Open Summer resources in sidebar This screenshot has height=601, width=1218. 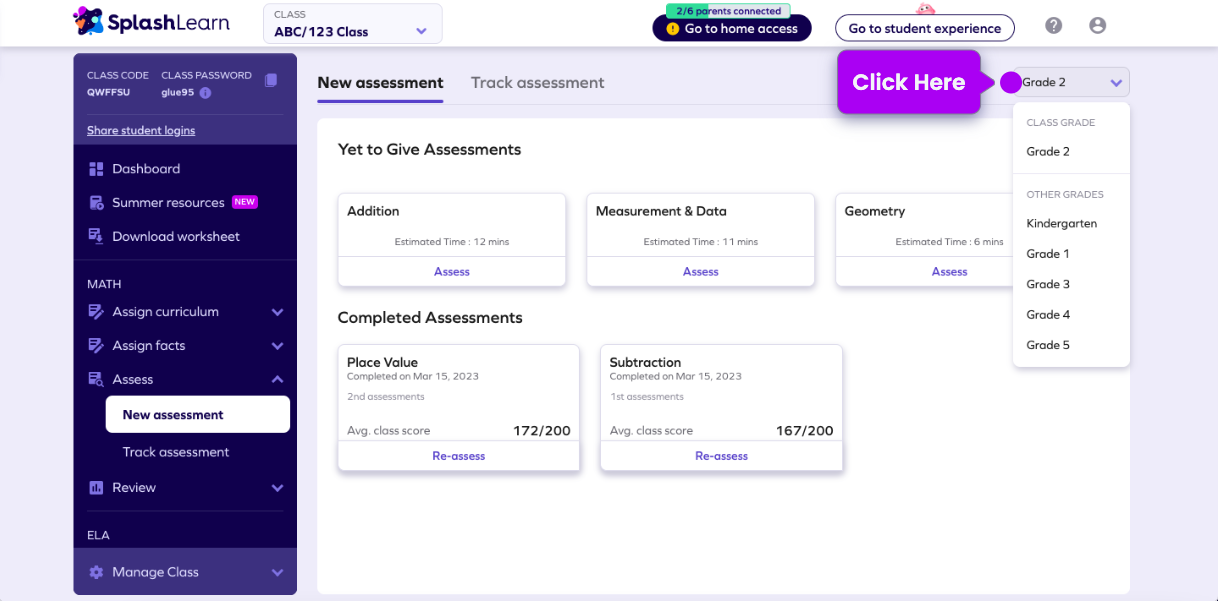pyautogui.click(x=168, y=203)
